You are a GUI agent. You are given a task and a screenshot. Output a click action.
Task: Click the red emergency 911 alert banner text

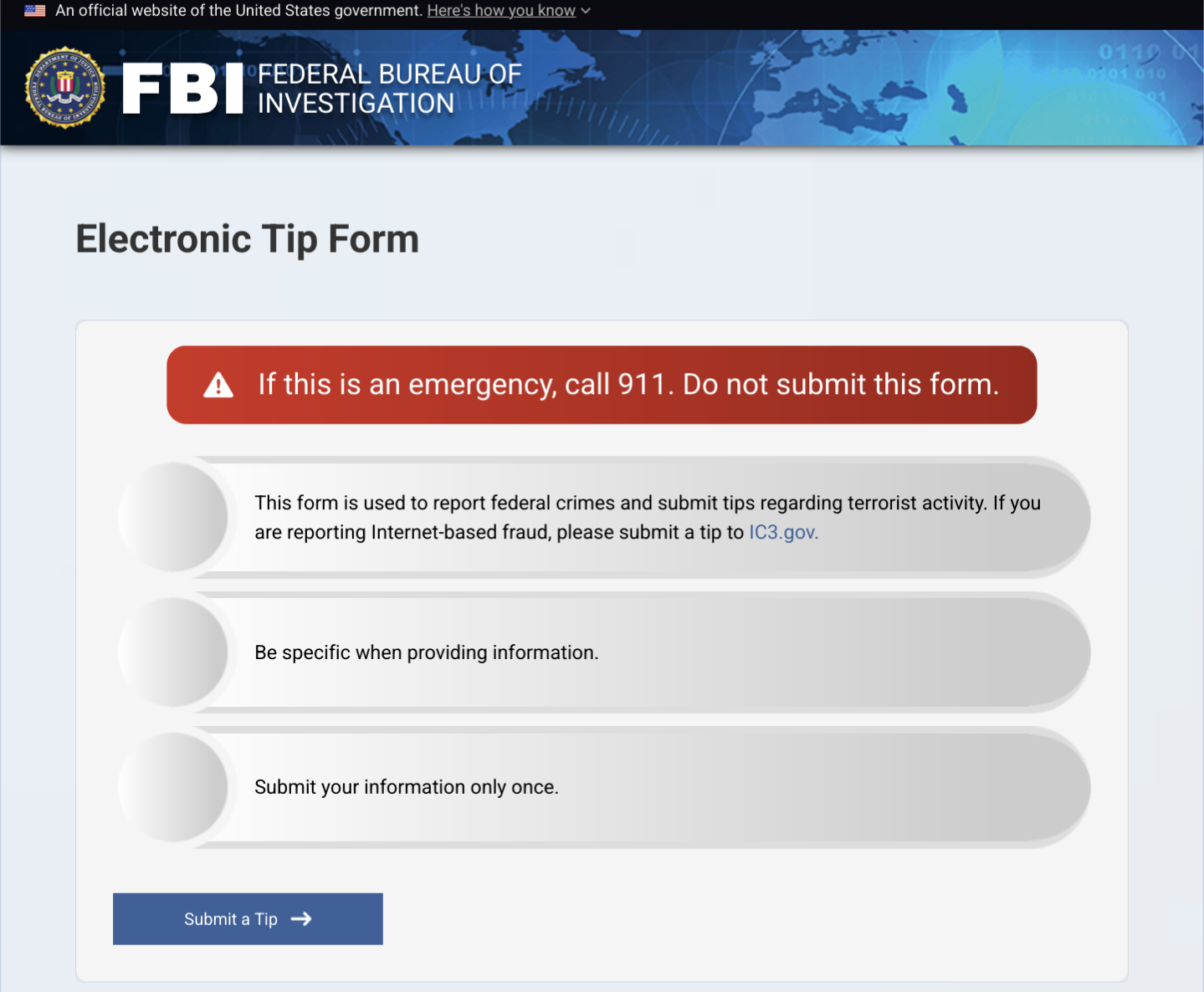coord(628,385)
